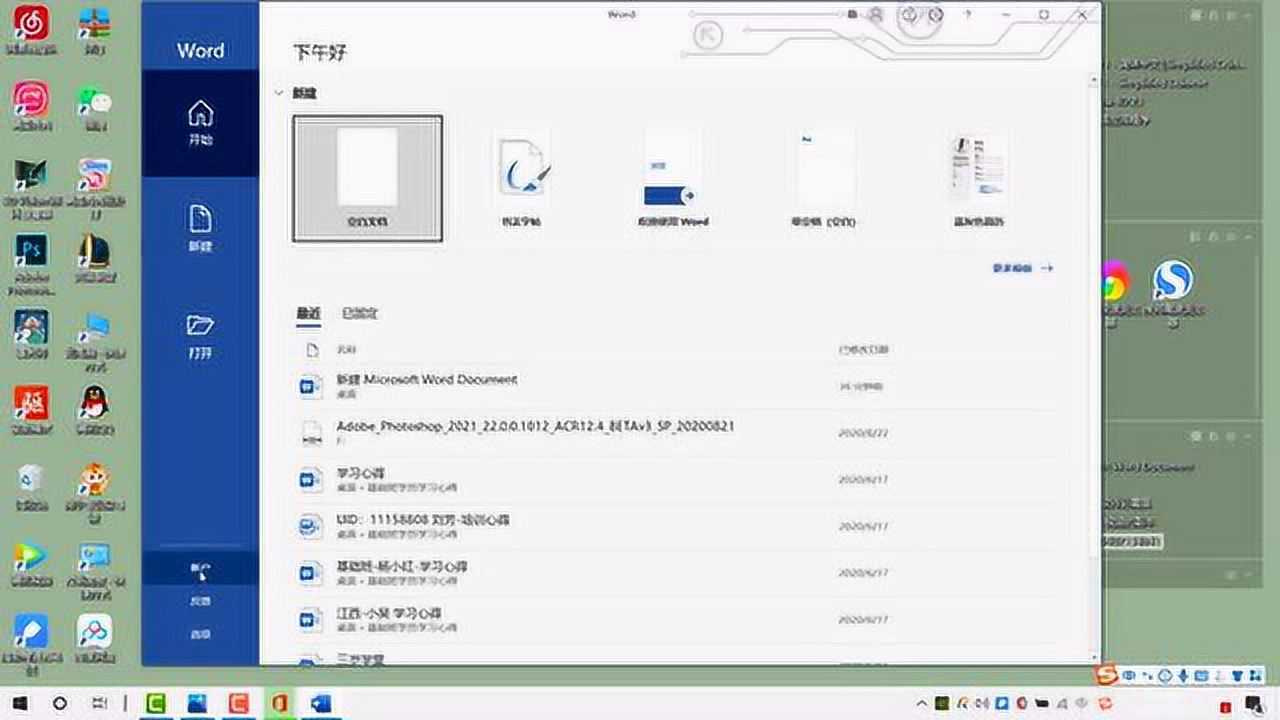Click the scroll-up arrow of start page
Screen dimensions: 1280x720
(1093, 80)
